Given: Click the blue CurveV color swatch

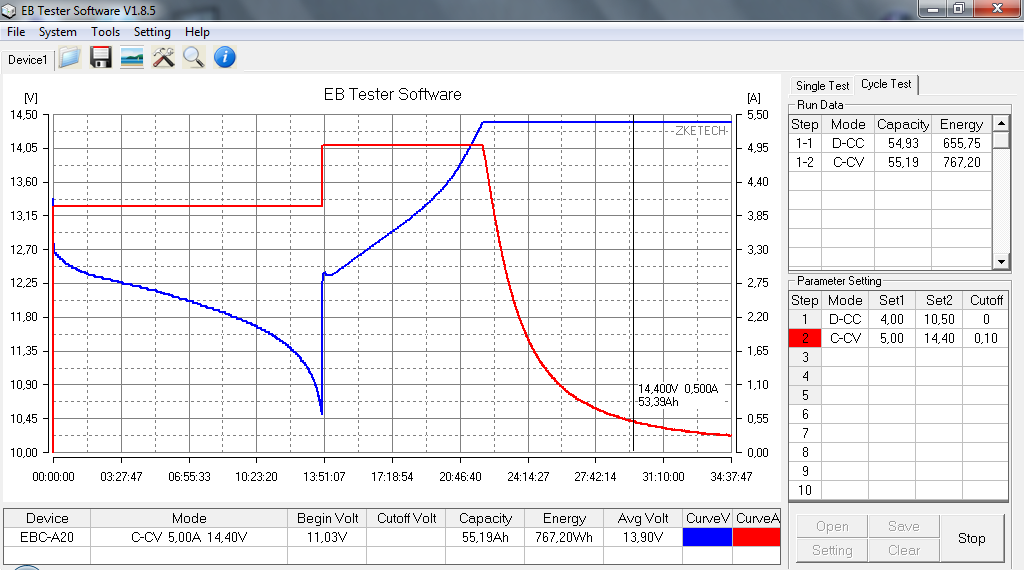Looking at the screenshot, I should 708,537.
